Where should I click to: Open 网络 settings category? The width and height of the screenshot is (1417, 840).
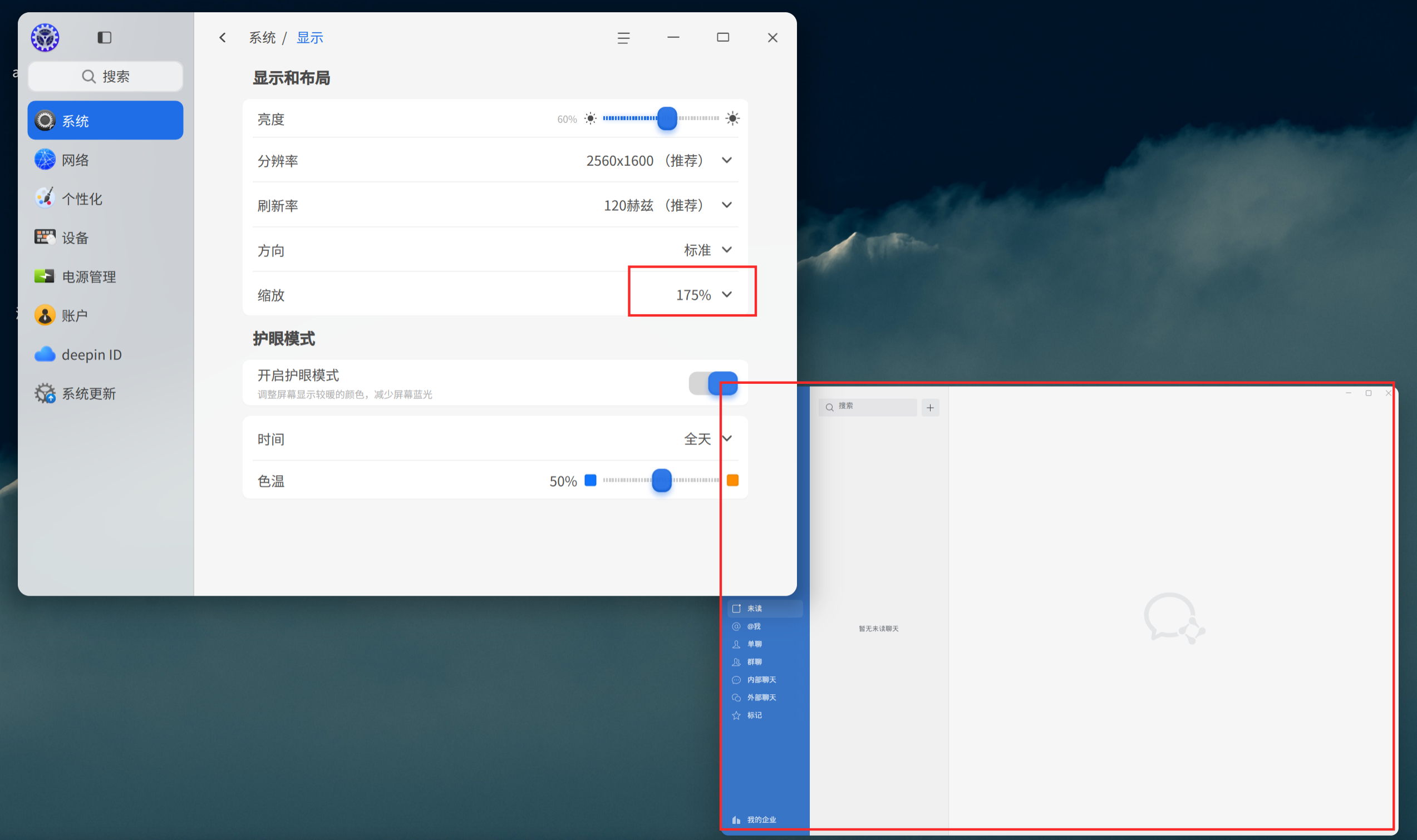click(105, 160)
